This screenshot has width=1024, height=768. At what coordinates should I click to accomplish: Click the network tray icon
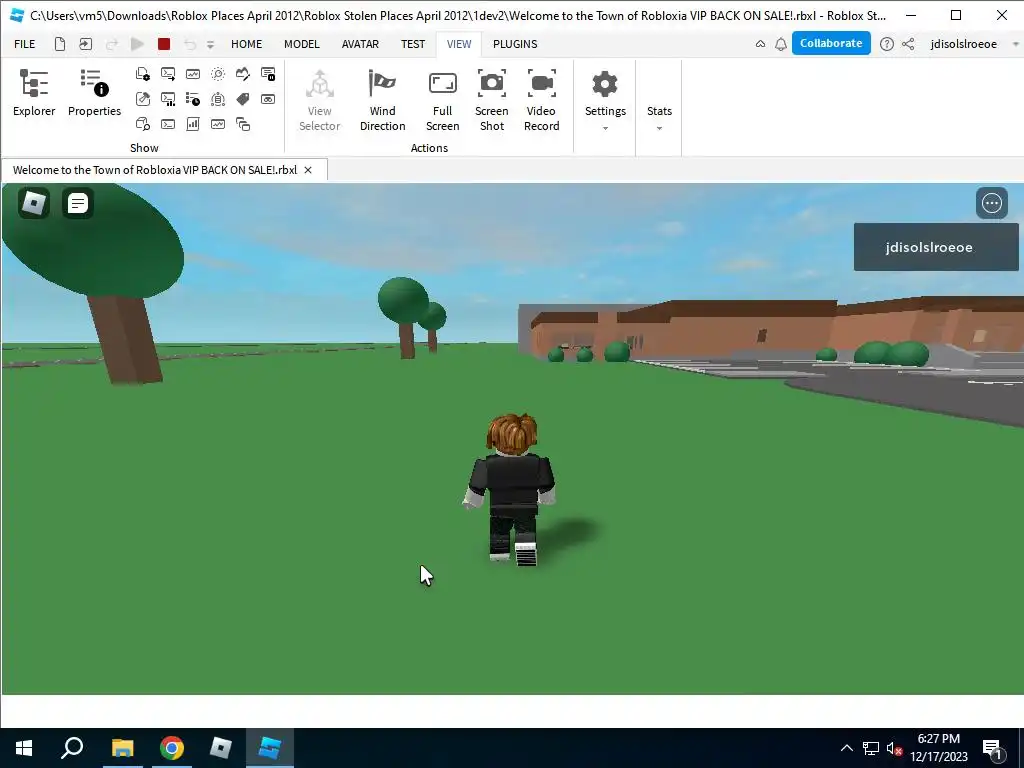pos(871,748)
